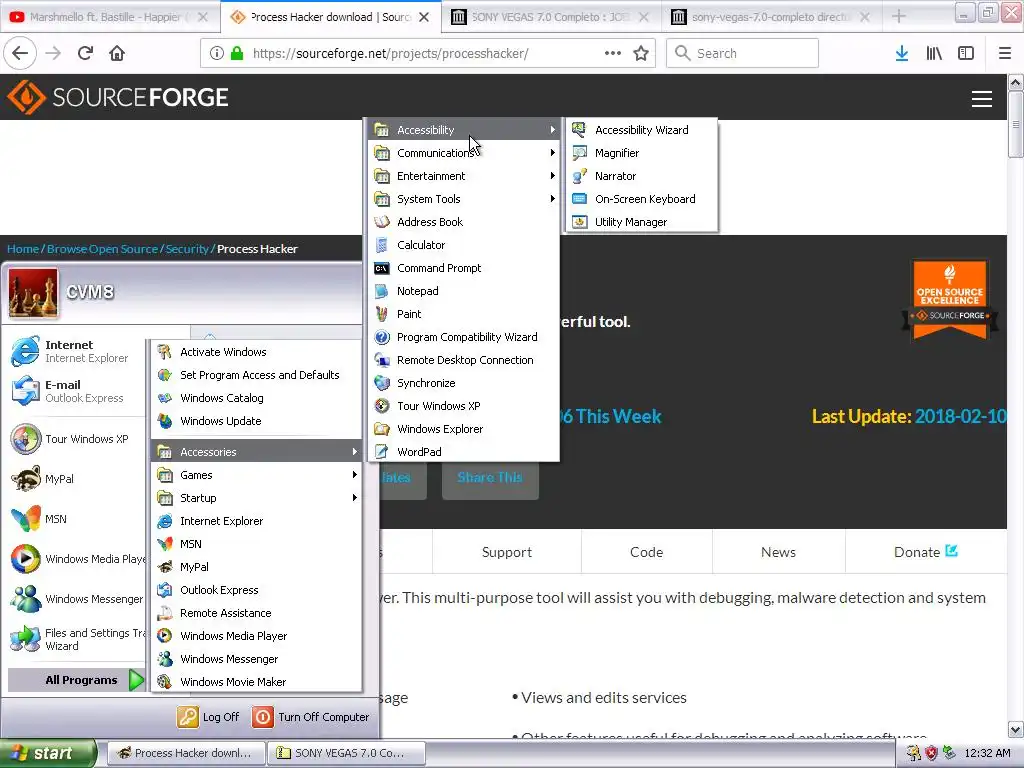Click the WordPad icon
Viewport: 1024px width, 768px height.
[382, 452]
